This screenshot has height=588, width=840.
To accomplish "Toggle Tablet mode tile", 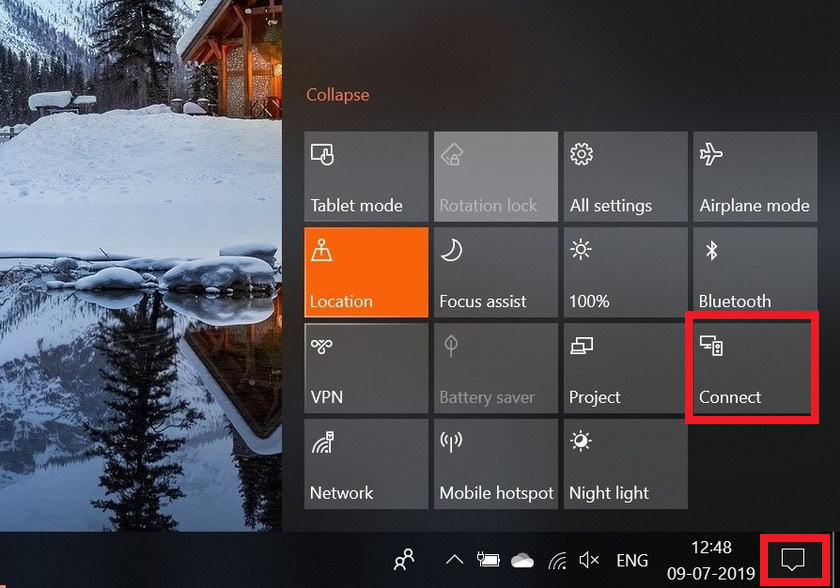I will (x=366, y=177).
